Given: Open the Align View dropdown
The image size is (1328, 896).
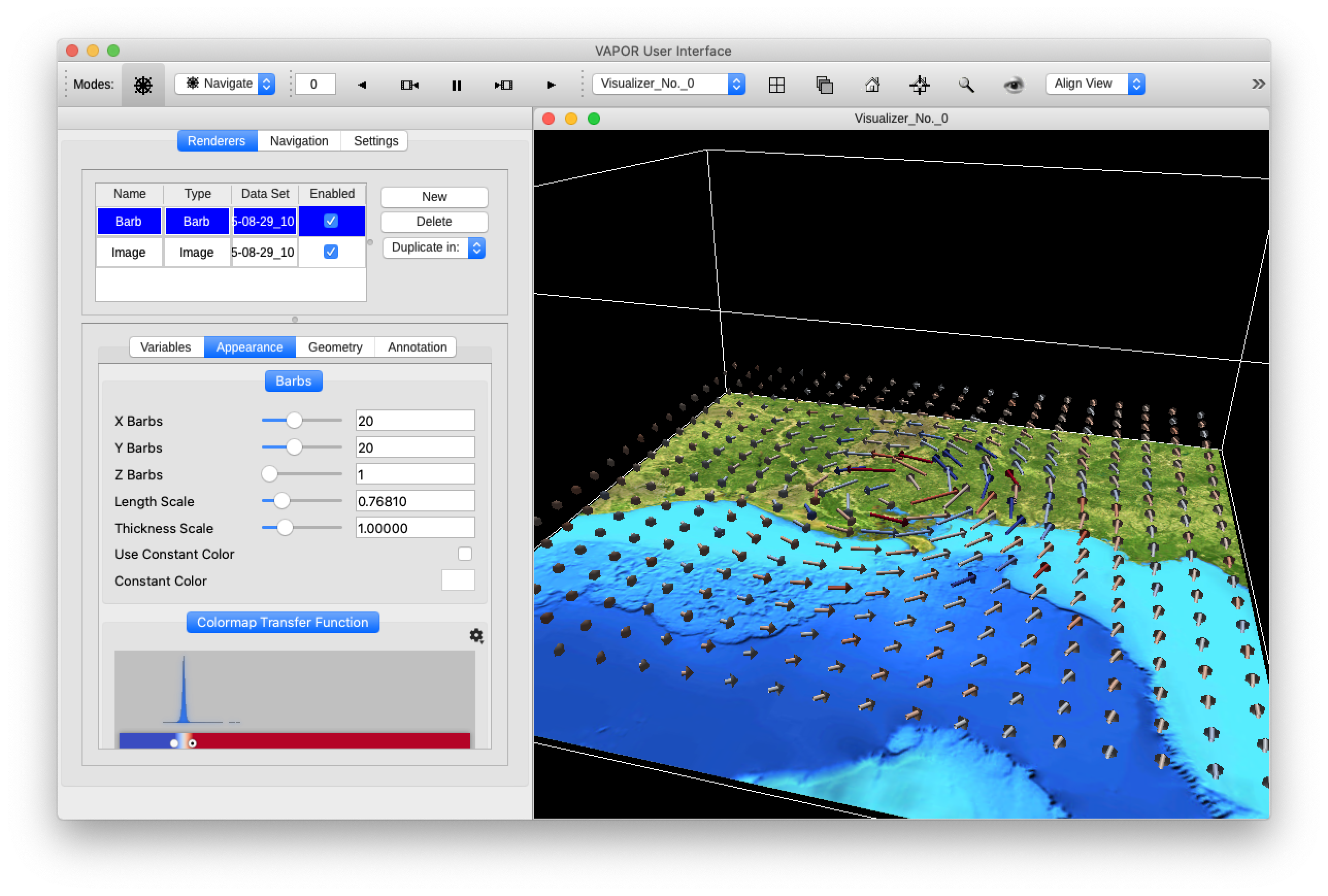Looking at the screenshot, I should 1095,84.
